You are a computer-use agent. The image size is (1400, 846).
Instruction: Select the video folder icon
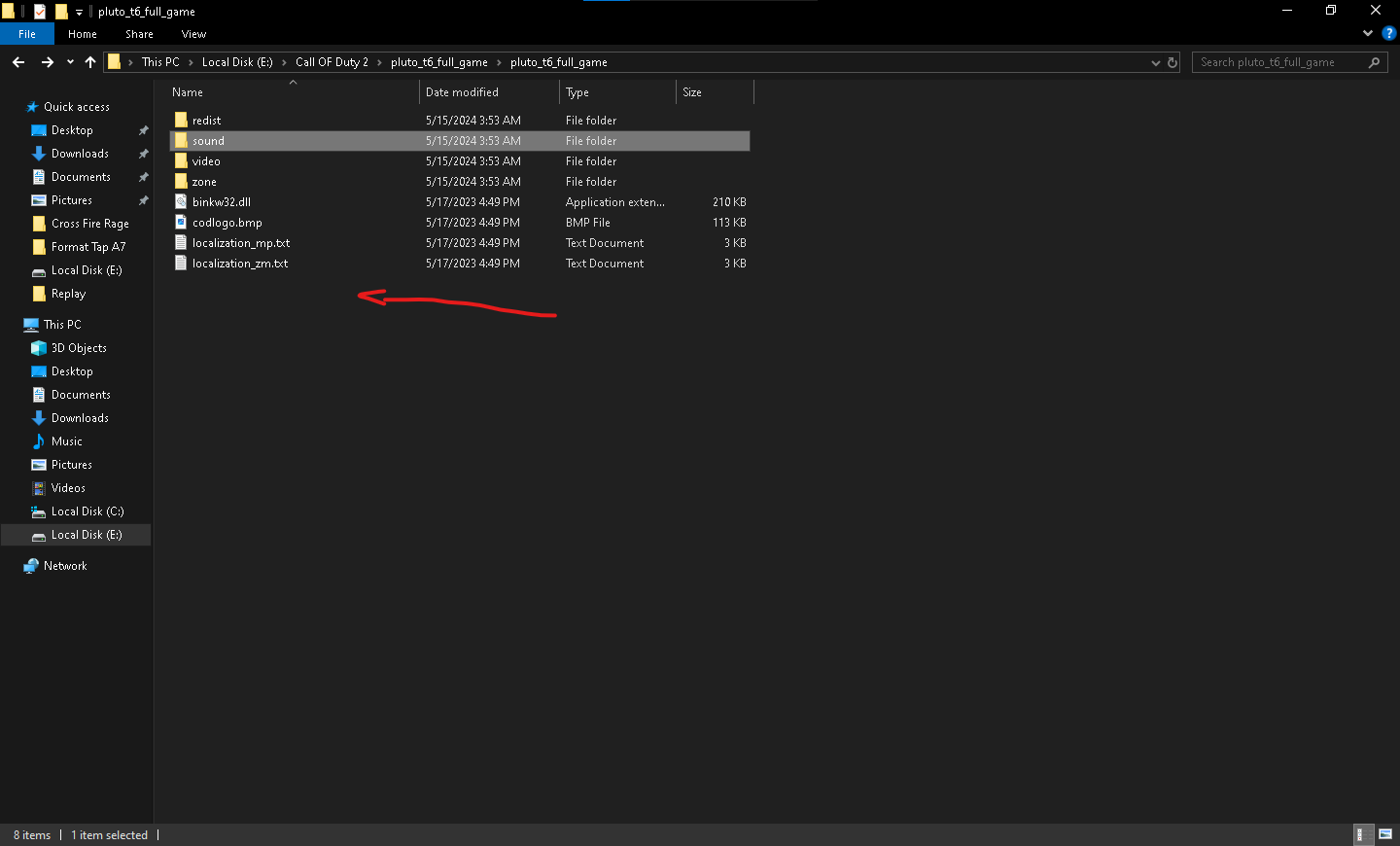click(x=181, y=161)
